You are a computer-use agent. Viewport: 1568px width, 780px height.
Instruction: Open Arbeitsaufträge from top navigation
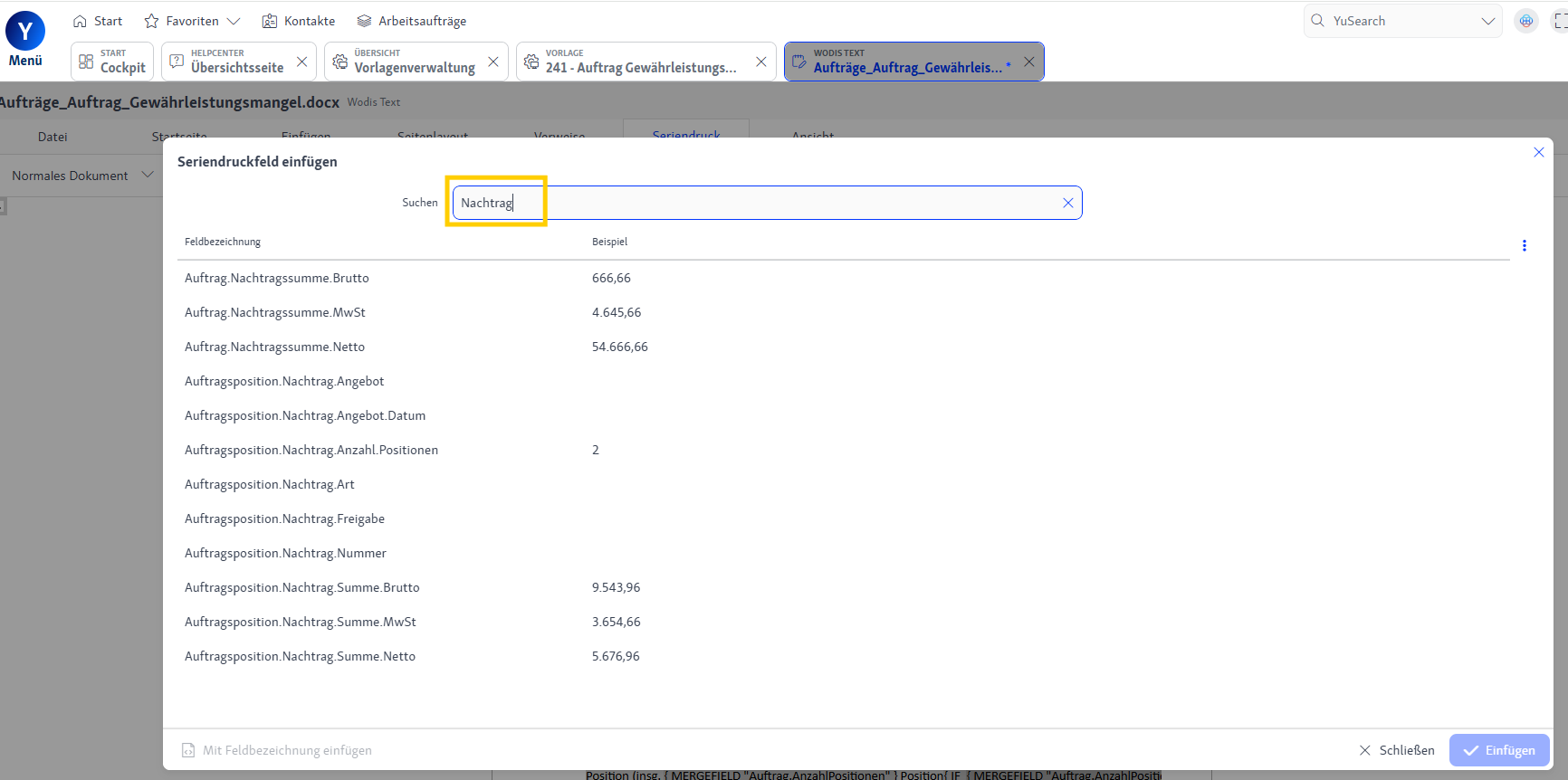[x=412, y=21]
